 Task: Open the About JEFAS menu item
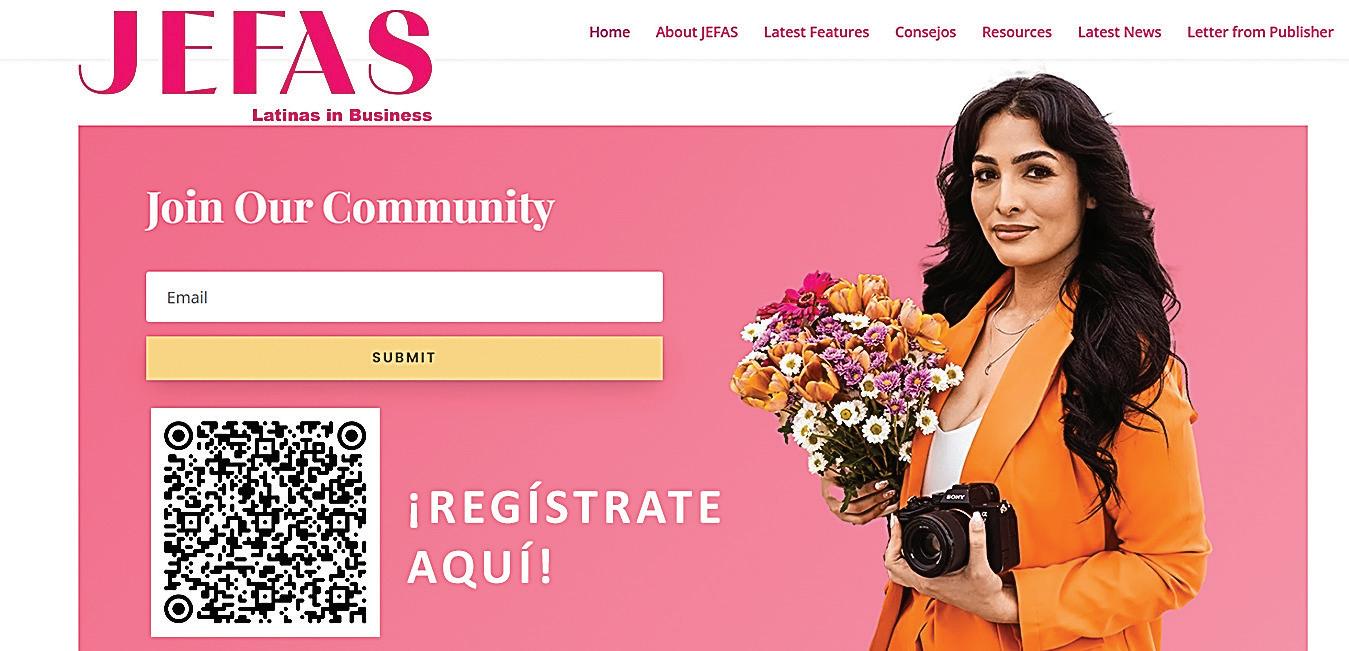point(696,32)
